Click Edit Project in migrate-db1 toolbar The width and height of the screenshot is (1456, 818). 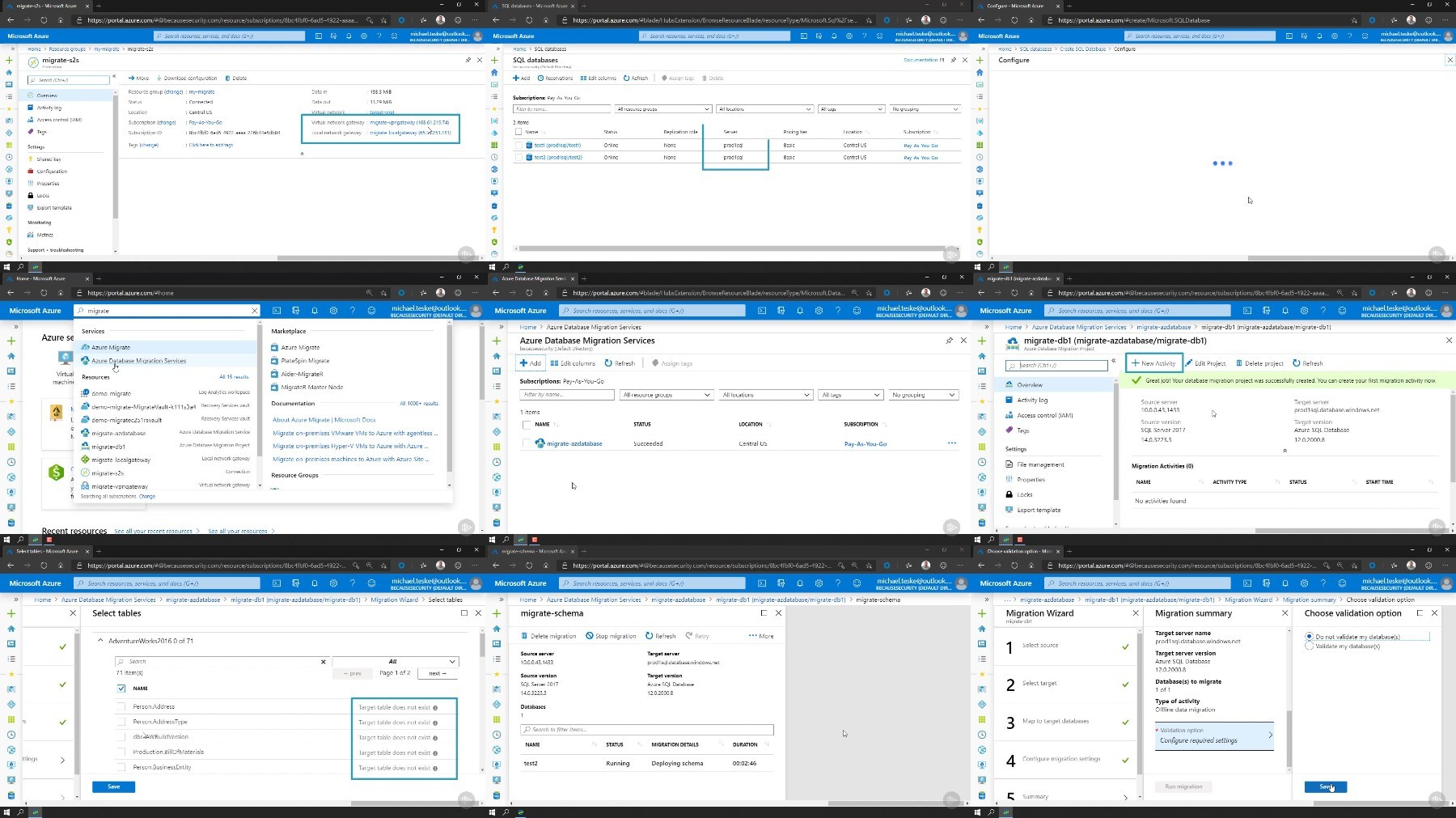click(1205, 363)
